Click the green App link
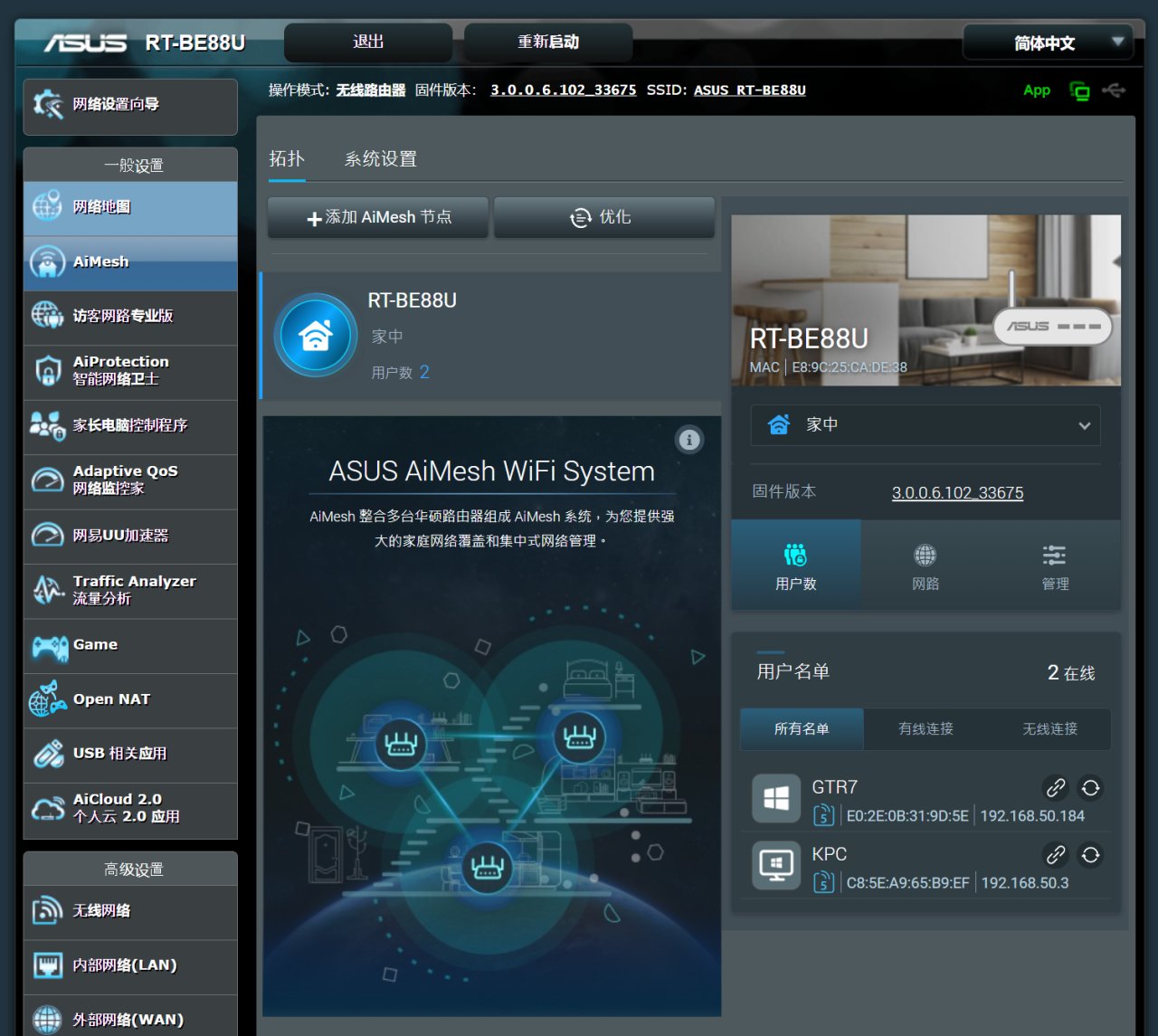 point(1037,90)
